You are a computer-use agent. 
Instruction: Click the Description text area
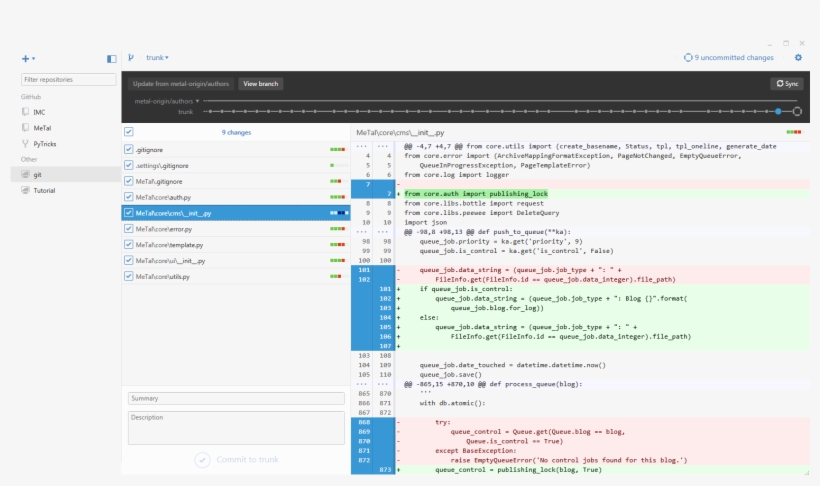(236, 428)
